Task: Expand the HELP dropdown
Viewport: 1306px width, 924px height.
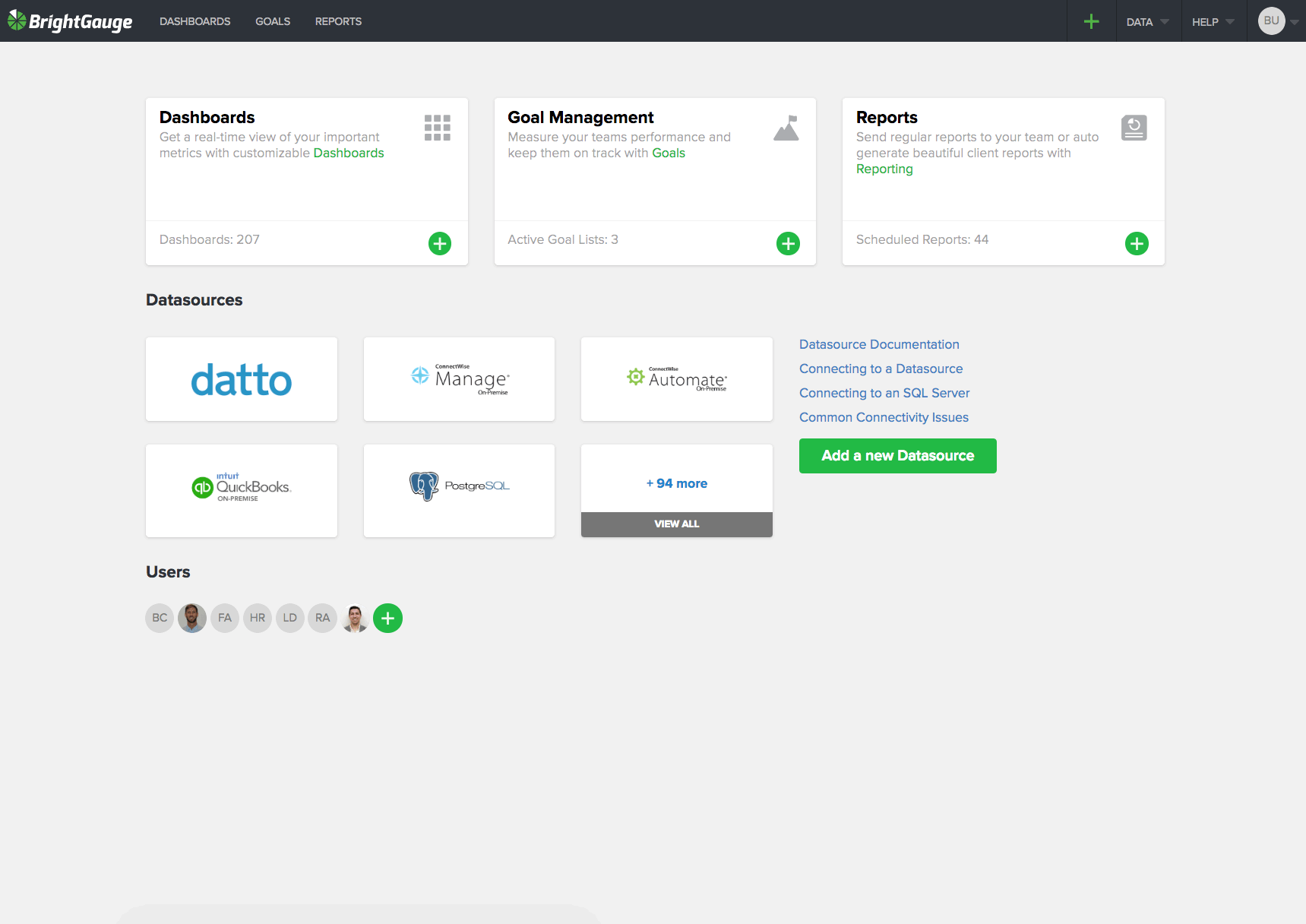Action: pyautogui.click(x=1213, y=21)
